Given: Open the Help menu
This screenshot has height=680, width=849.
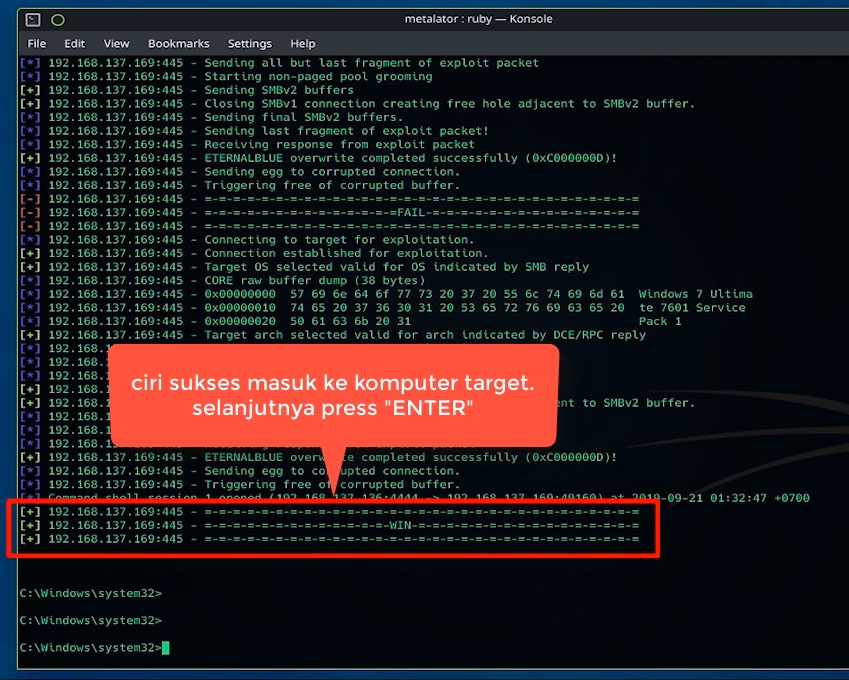Looking at the screenshot, I should click(x=303, y=44).
